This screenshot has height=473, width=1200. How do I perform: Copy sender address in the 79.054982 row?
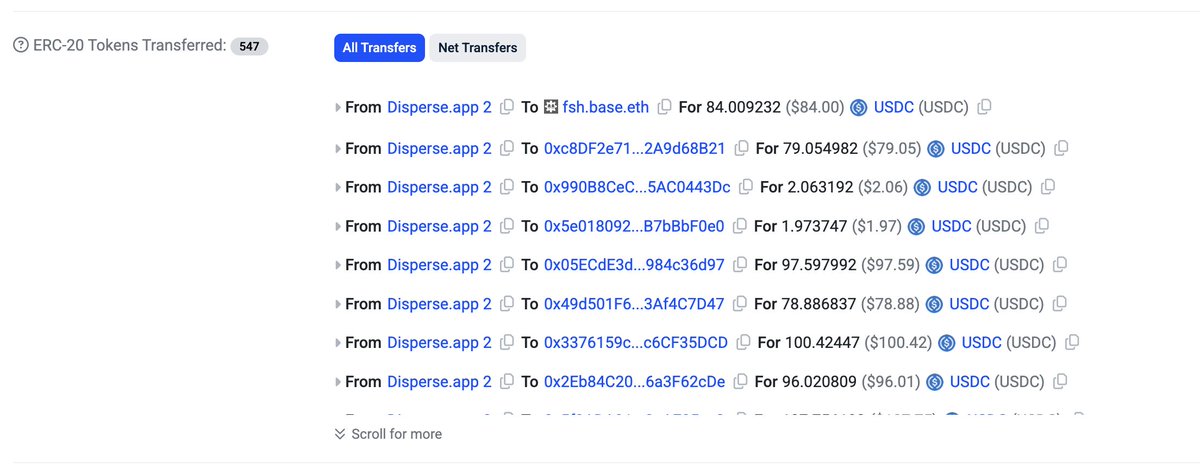507,148
